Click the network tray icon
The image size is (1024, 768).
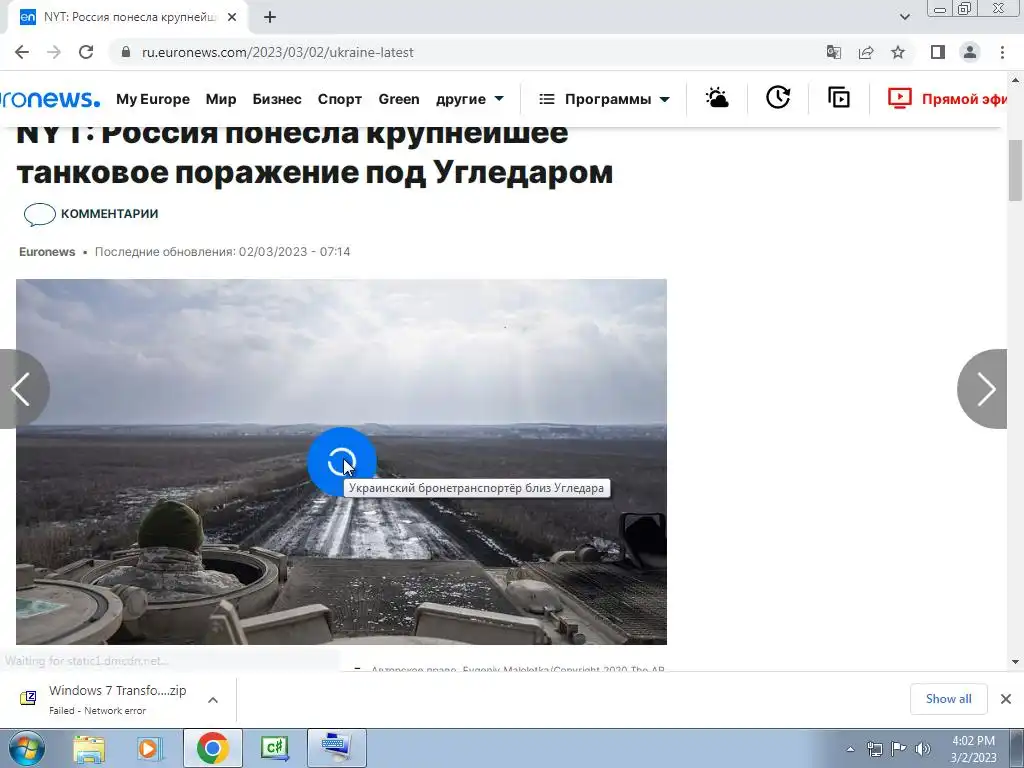pos(874,749)
